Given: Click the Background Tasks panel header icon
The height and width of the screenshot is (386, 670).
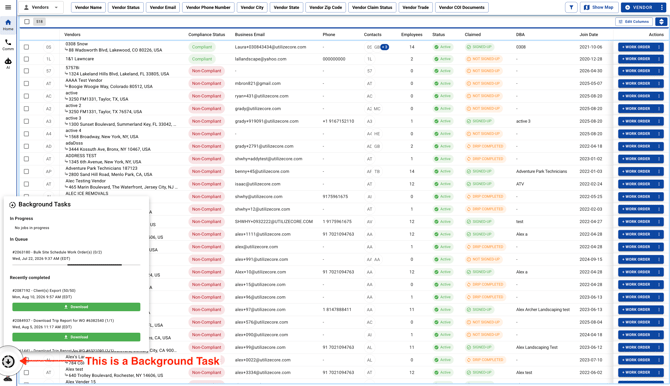Looking at the screenshot, I should [x=12, y=205].
